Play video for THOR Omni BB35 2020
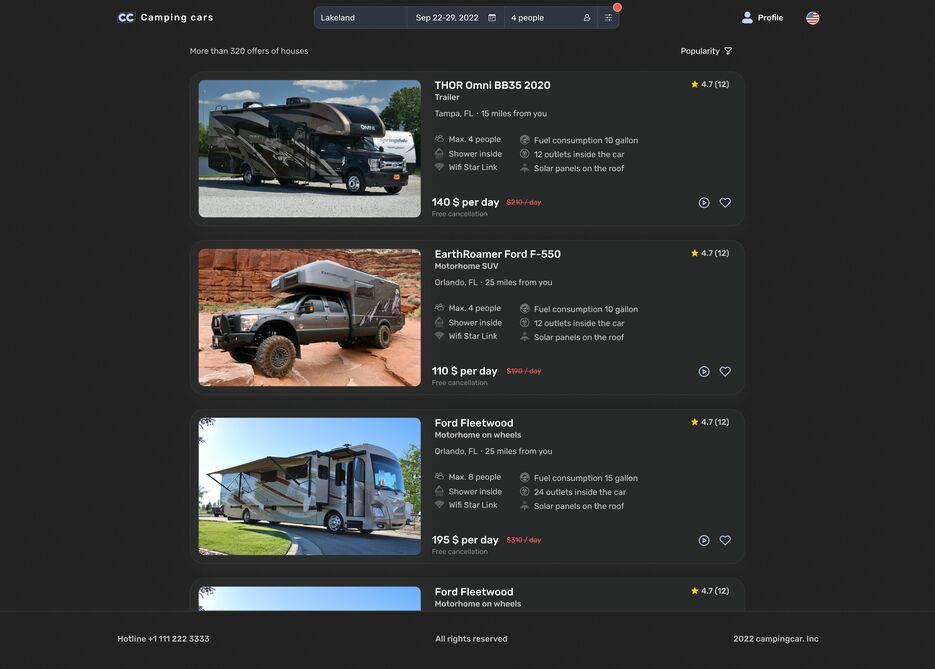Screen dimensions: 935x669 pos(704,203)
